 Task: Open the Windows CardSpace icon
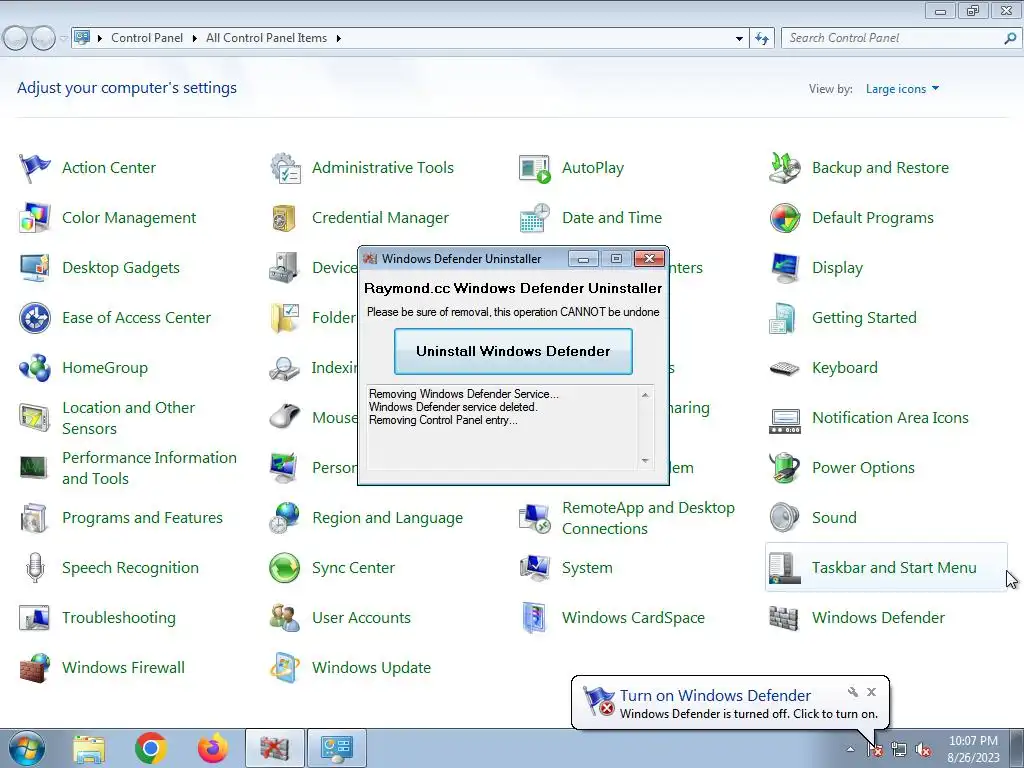tap(534, 618)
